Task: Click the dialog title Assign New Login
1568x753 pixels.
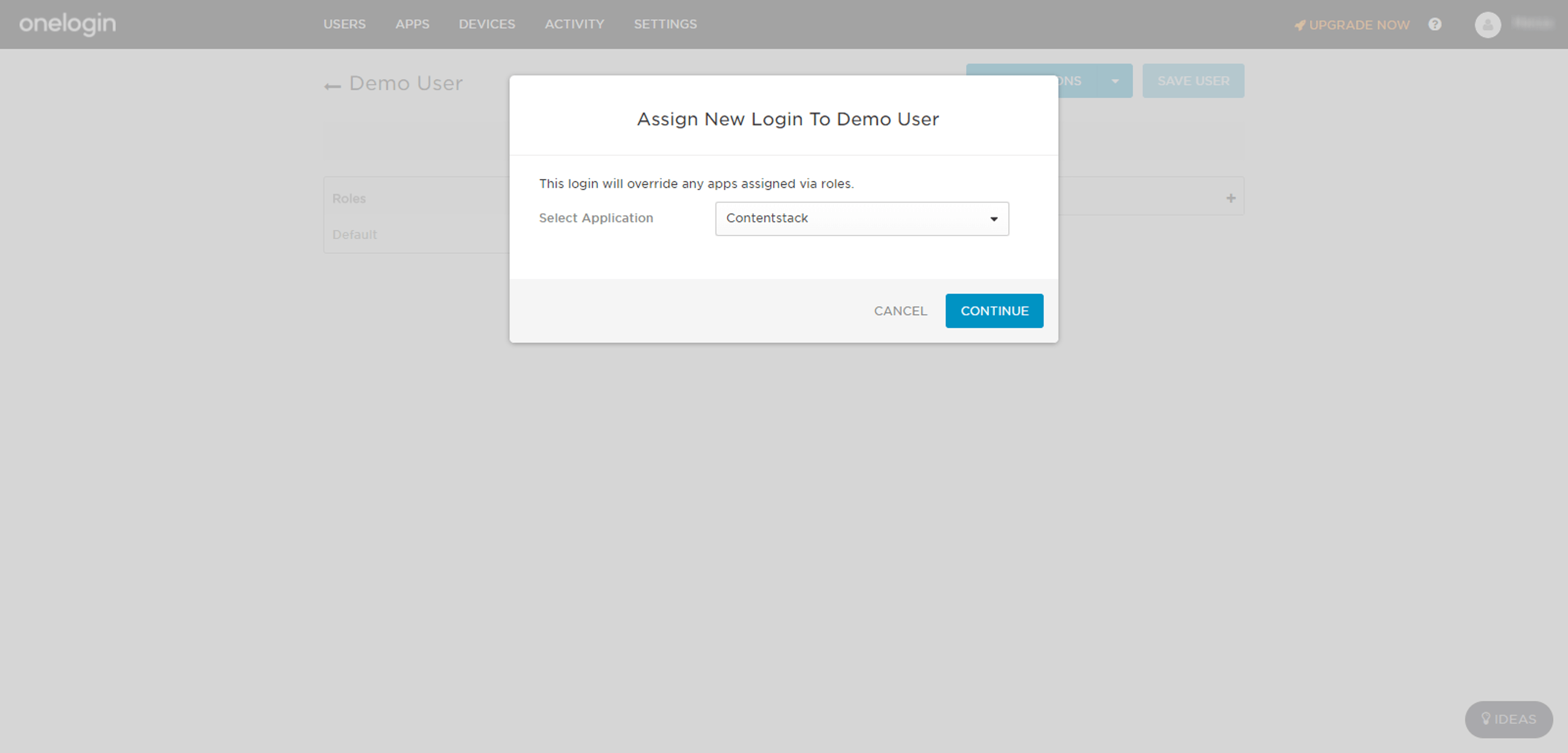Action: [788, 119]
